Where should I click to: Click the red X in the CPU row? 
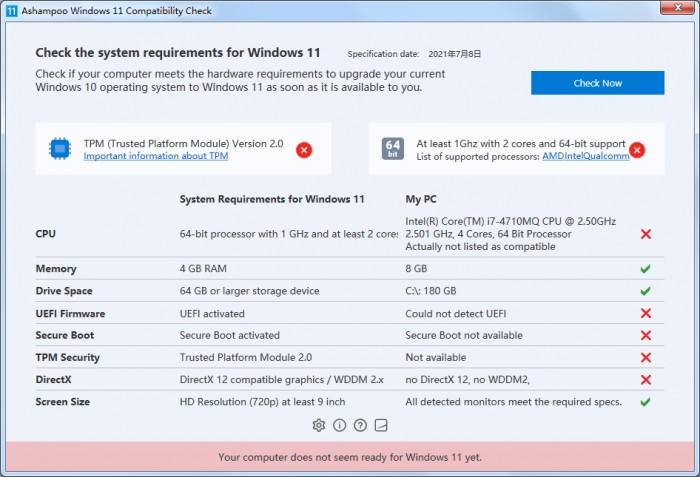pos(646,234)
